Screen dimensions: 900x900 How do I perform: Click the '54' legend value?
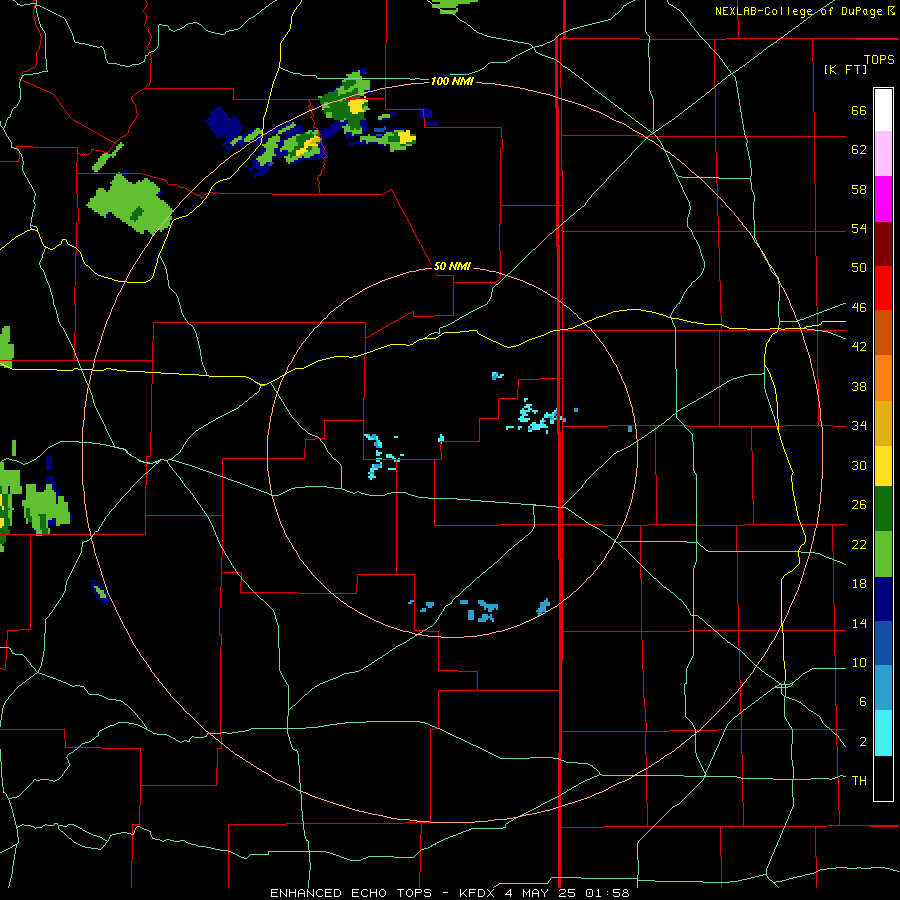pos(859,228)
